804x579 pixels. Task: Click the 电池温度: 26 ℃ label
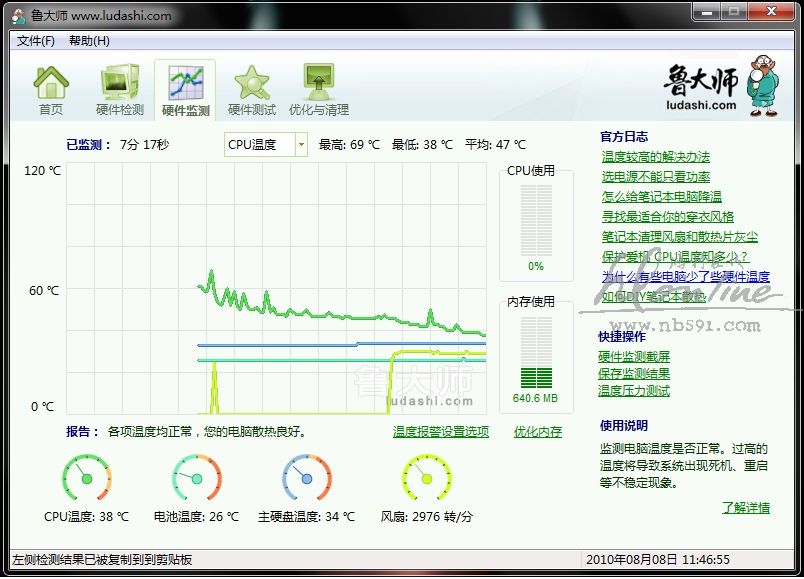196,516
